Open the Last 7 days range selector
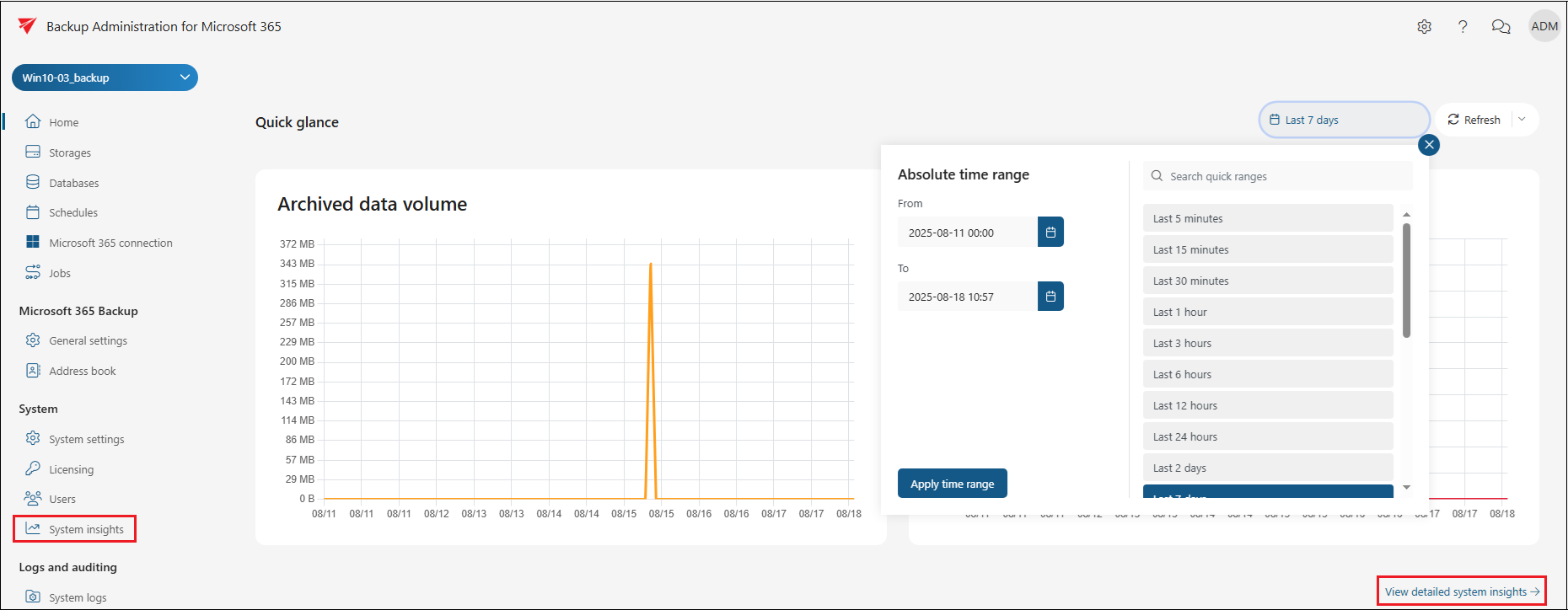 click(x=1344, y=120)
